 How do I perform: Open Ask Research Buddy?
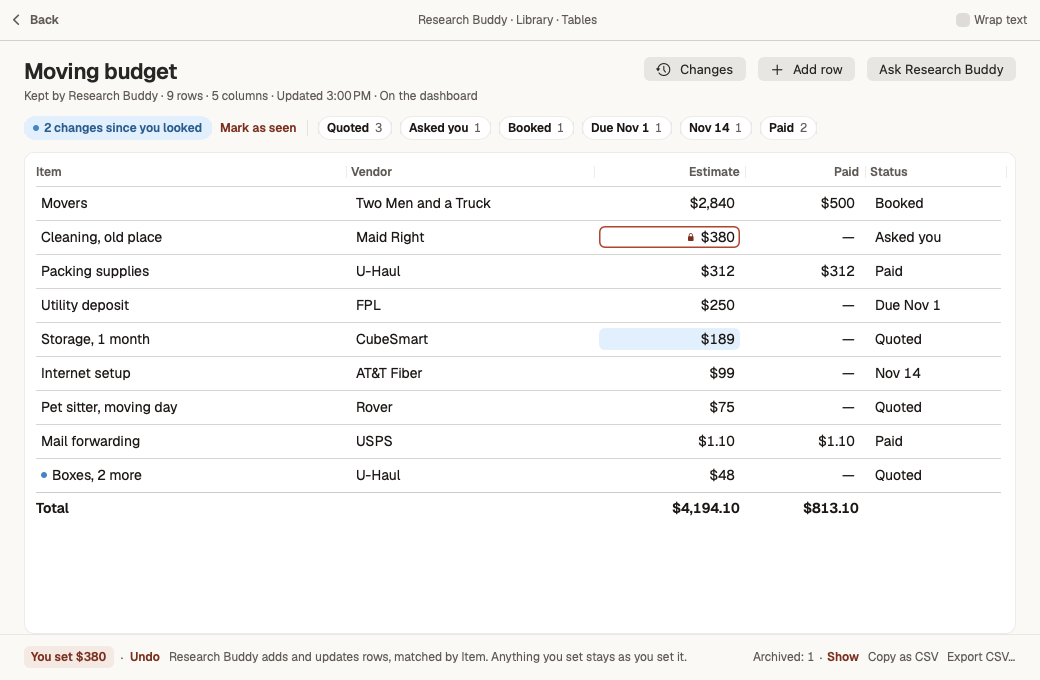point(941,70)
